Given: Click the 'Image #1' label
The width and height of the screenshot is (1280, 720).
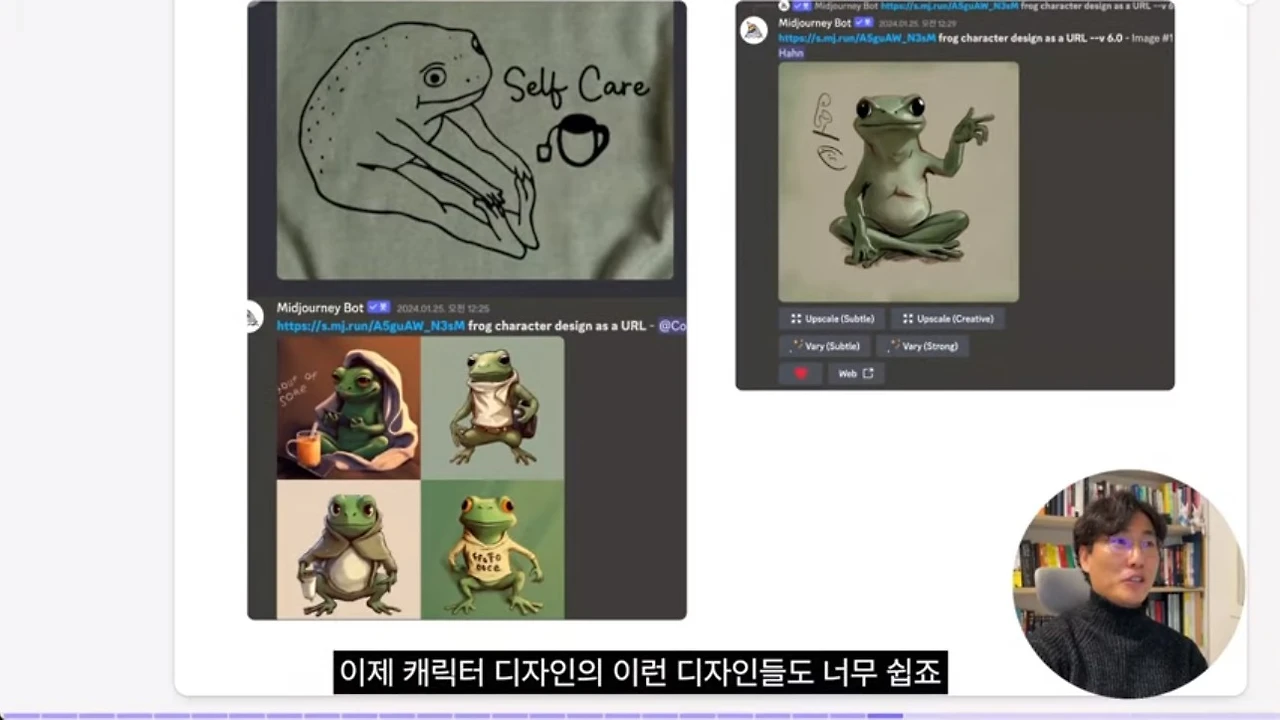Looking at the screenshot, I should click(1152, 37).
